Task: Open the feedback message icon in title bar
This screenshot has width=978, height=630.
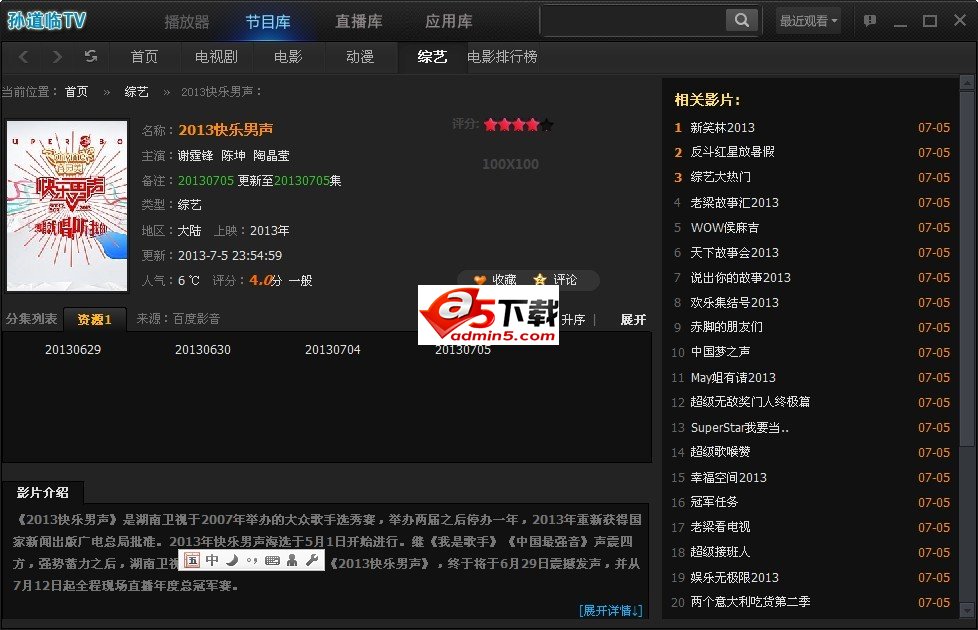Action: 870,21
